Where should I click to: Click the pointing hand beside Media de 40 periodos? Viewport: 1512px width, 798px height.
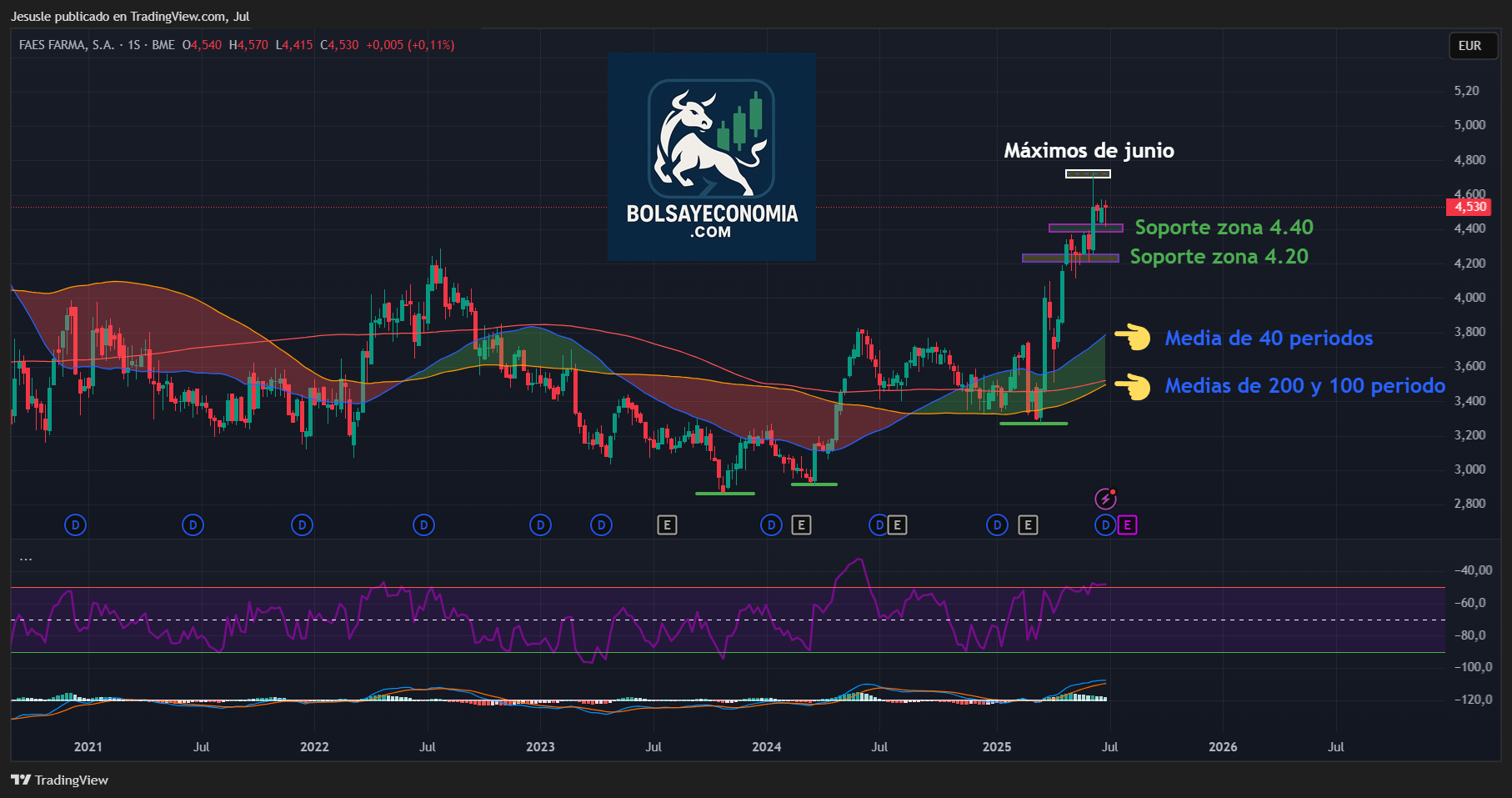click(1133, 338)
